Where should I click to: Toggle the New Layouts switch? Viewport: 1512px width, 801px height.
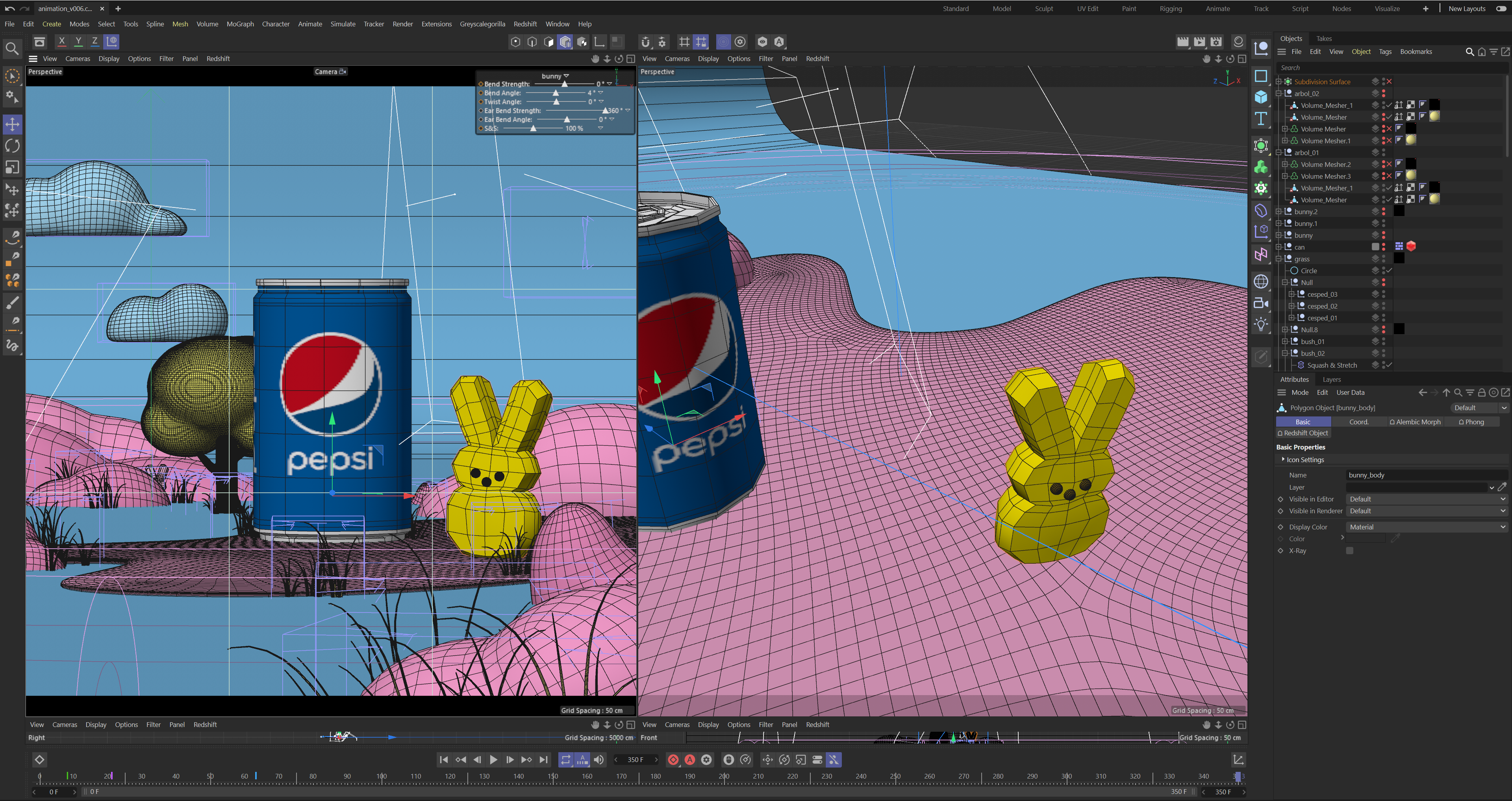[1501, 8]
